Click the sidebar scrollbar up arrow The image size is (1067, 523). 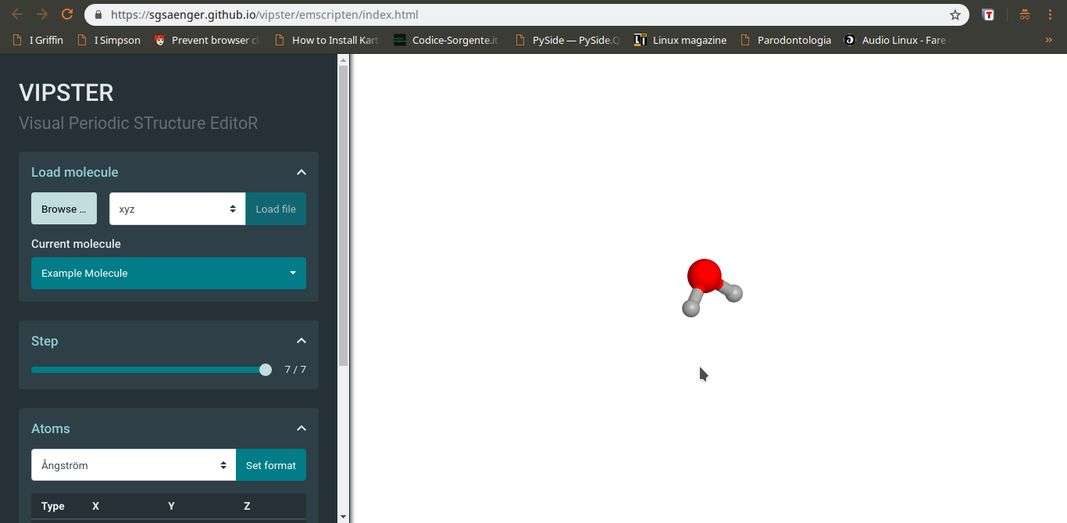pyautogui.click(x=344, y=60)
